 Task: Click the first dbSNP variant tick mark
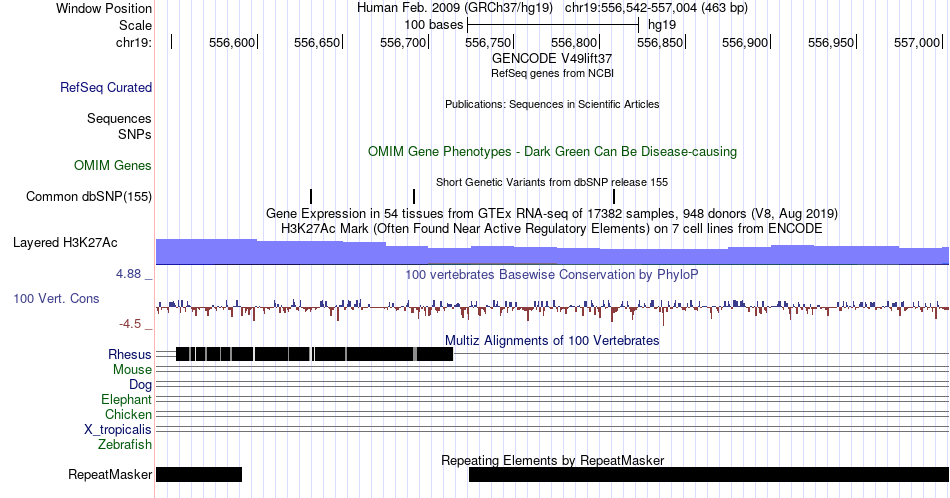(x=311, y=196)
